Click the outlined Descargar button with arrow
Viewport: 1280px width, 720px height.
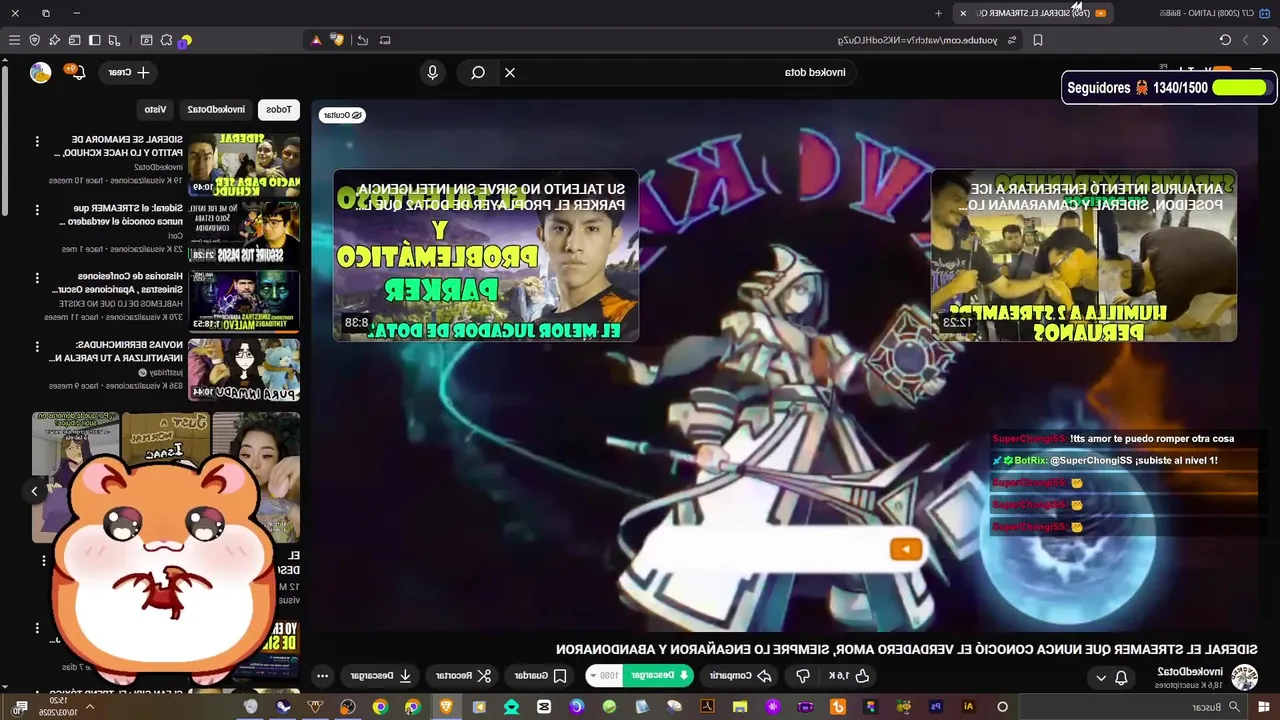point(379,676)
